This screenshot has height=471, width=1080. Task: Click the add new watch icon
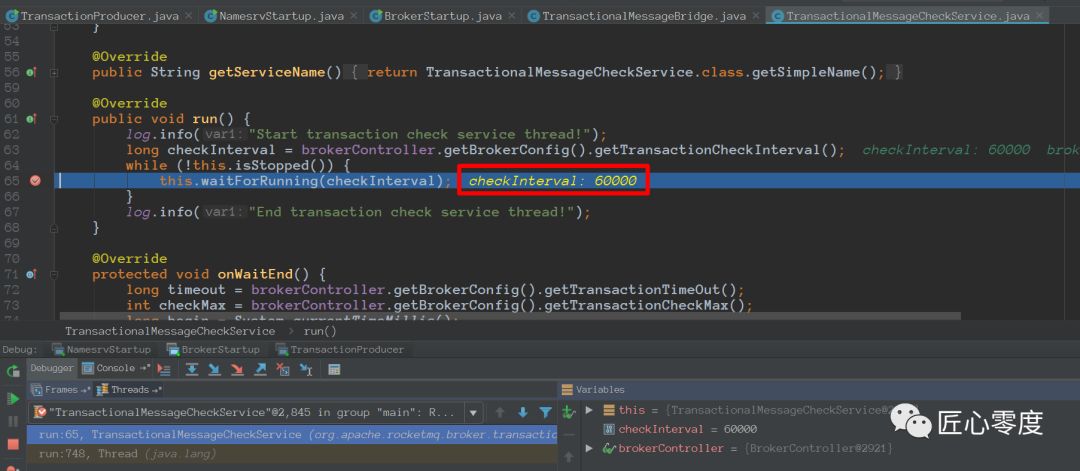pos(568,412)
